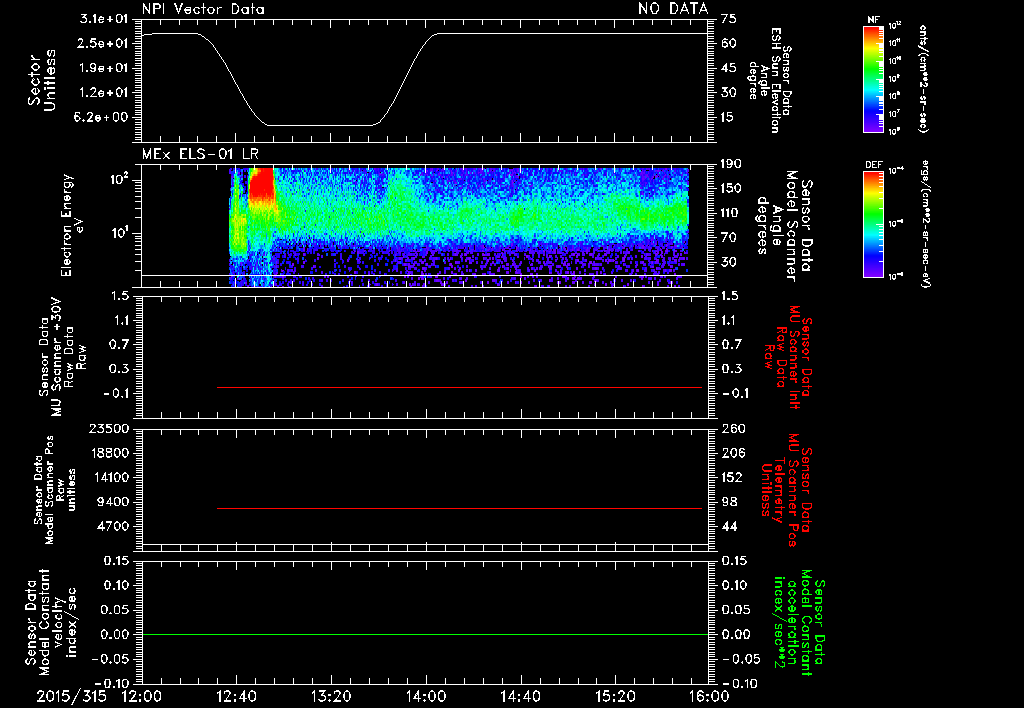Click the 9400 tick on scanner position axis
Image resolution: width=1024 pixels, height=708 pixels.
click(x=114, y=502)
